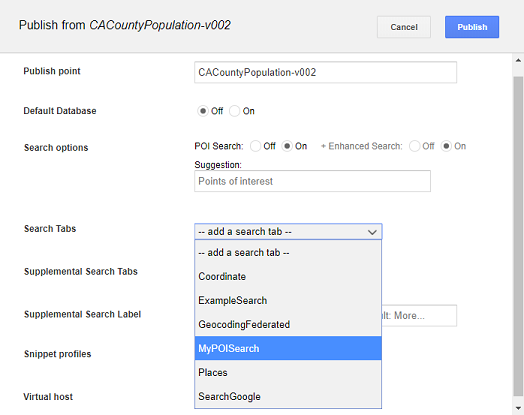This screenshot has width=524, height=415.
Task: Click the Search Tabs dropdown chevron arrow
Action: pyautogui.click(x=372, y=232)
